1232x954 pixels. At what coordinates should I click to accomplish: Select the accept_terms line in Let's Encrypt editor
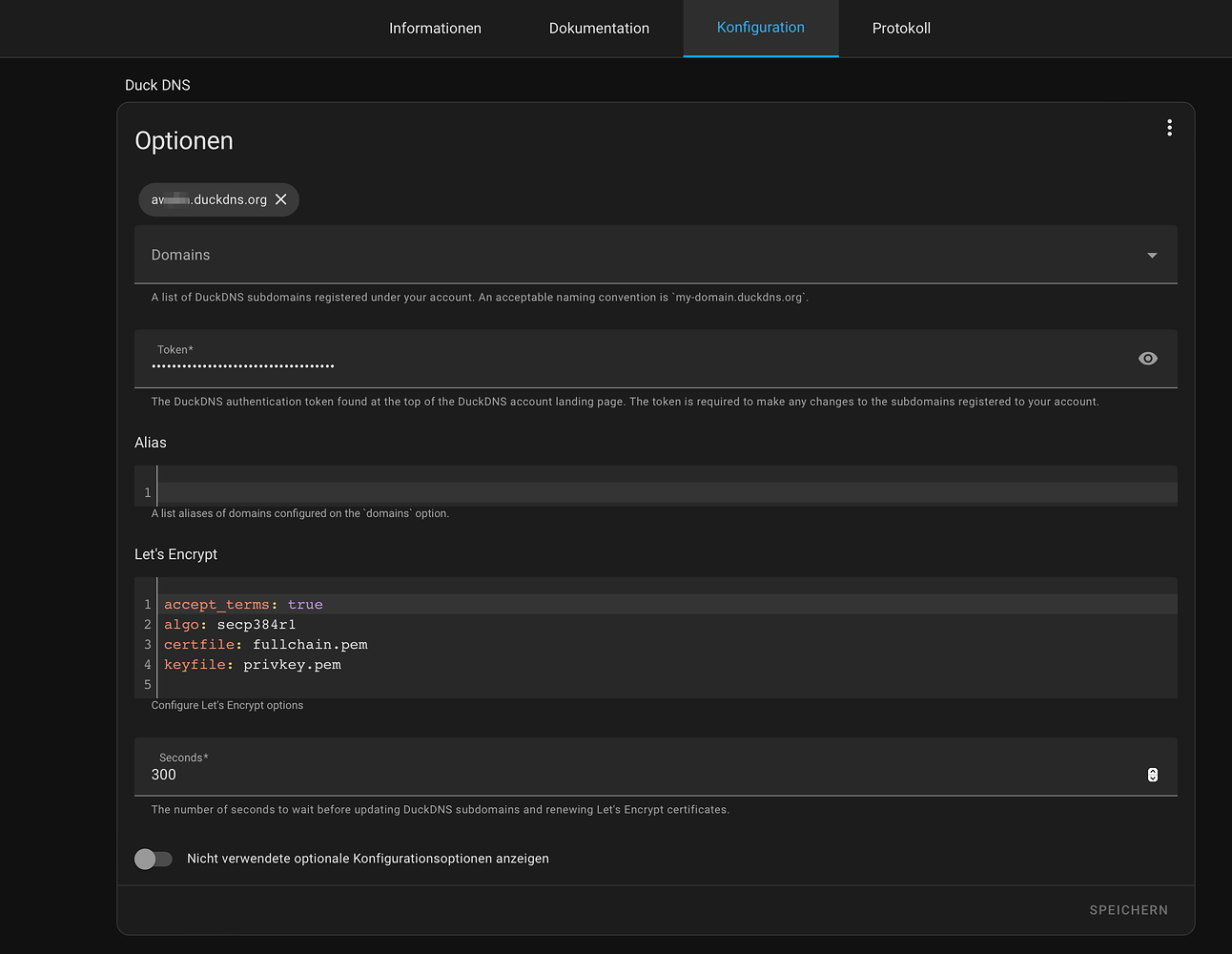coord(243,604)
